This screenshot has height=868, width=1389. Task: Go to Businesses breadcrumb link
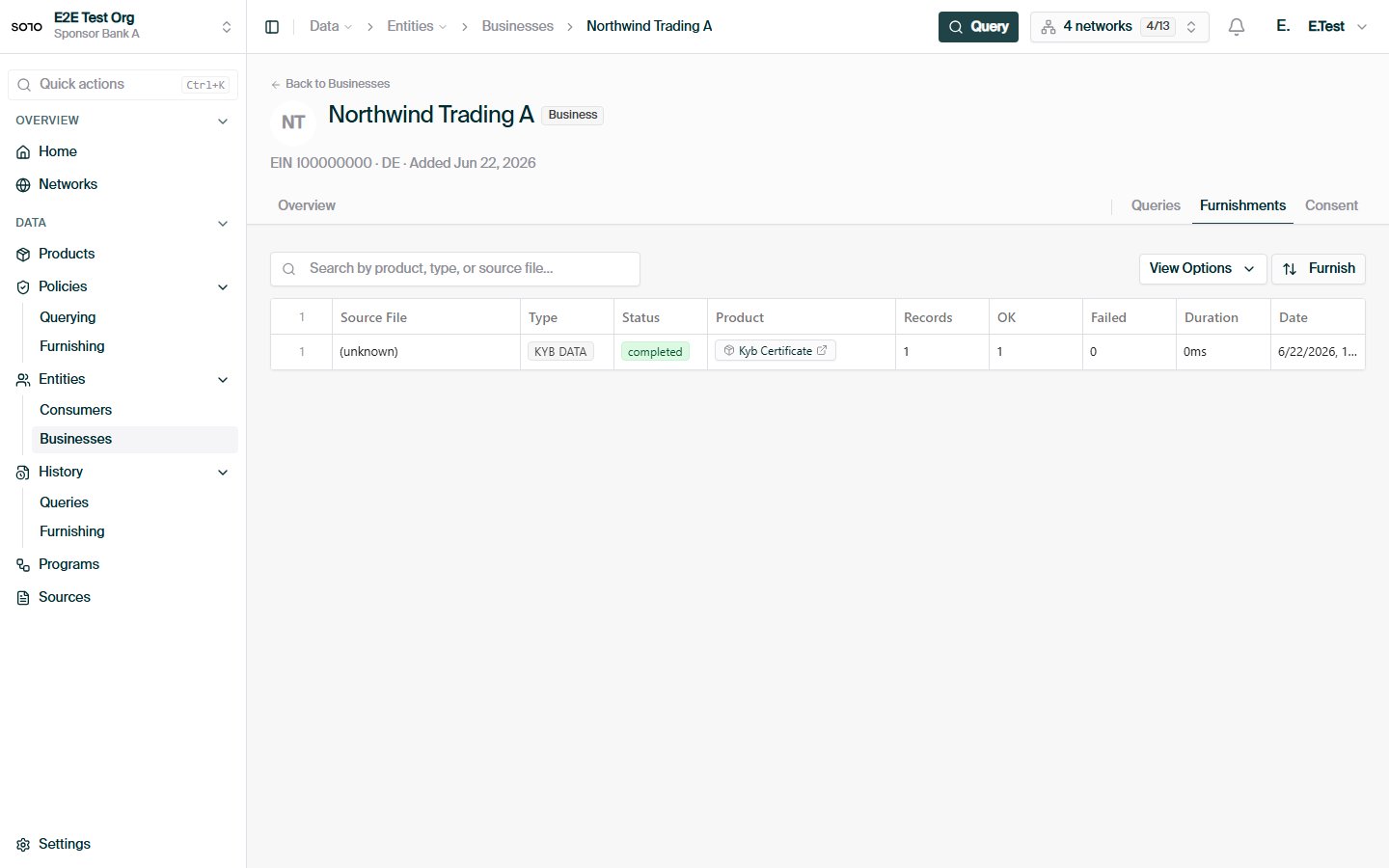(x=518, y=26)
